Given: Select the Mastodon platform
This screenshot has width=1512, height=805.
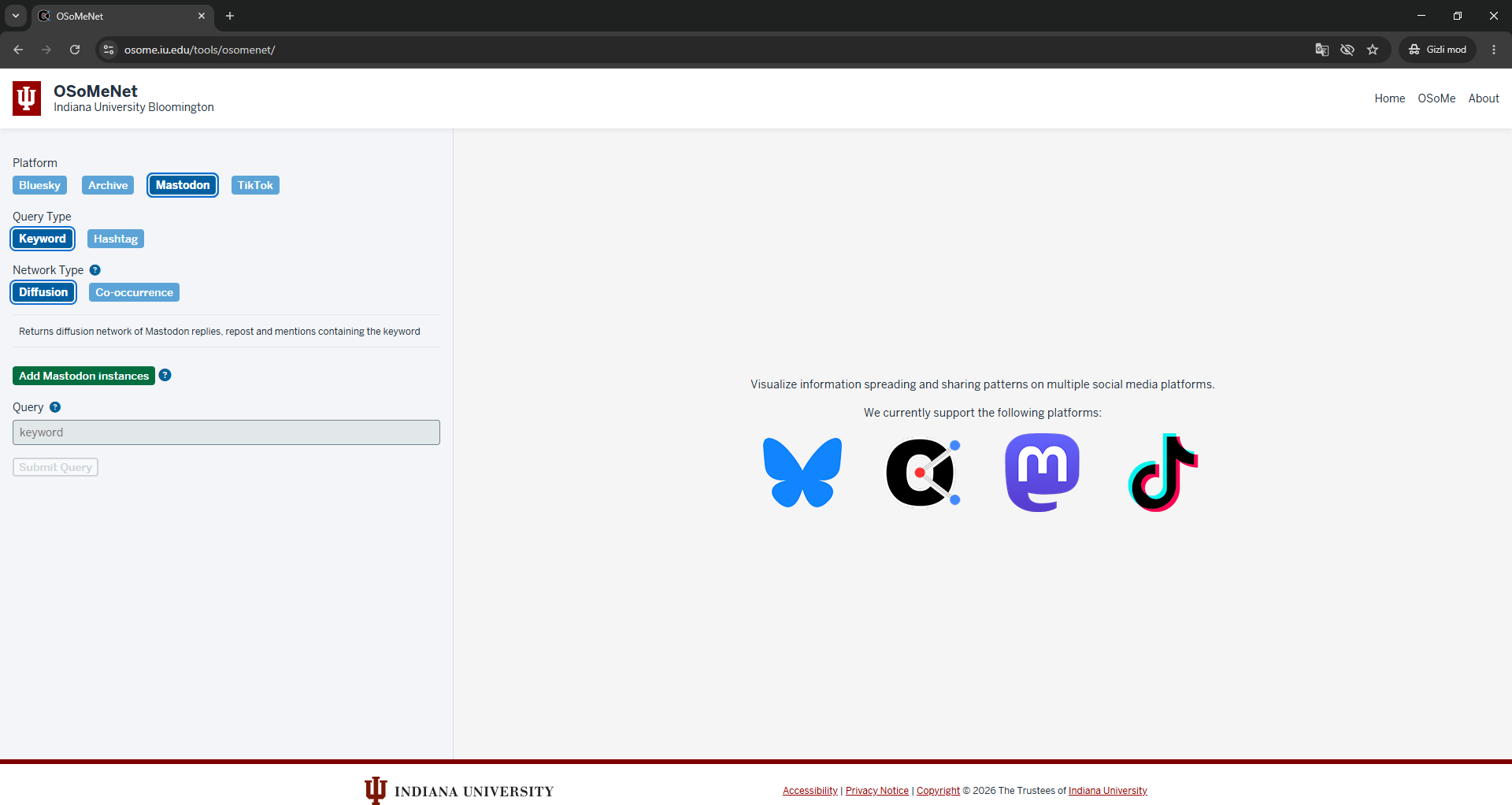Looking at the screenshot, I should 183,185.
